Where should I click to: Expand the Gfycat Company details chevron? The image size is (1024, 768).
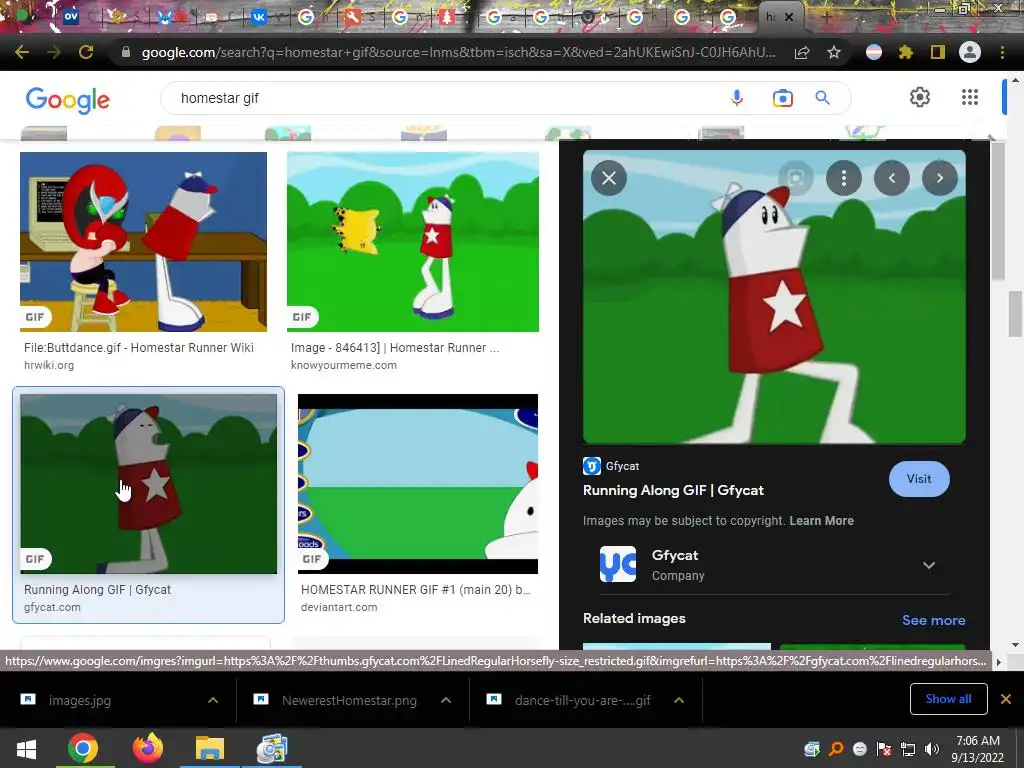[x=929, y=565]
